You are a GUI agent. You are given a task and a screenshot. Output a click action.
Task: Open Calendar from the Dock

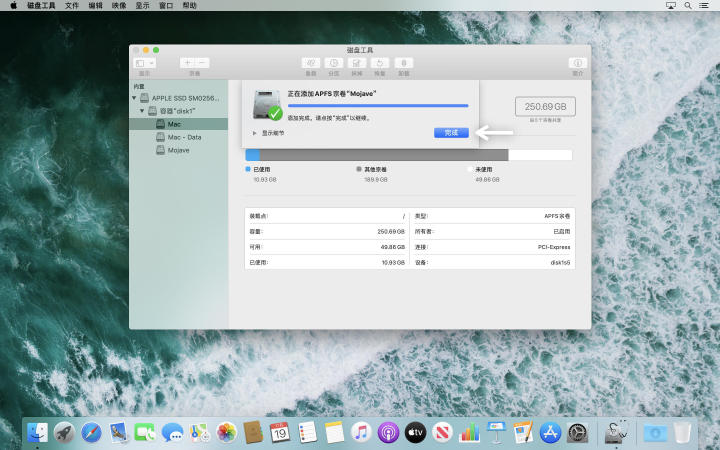tap(280, 433)
